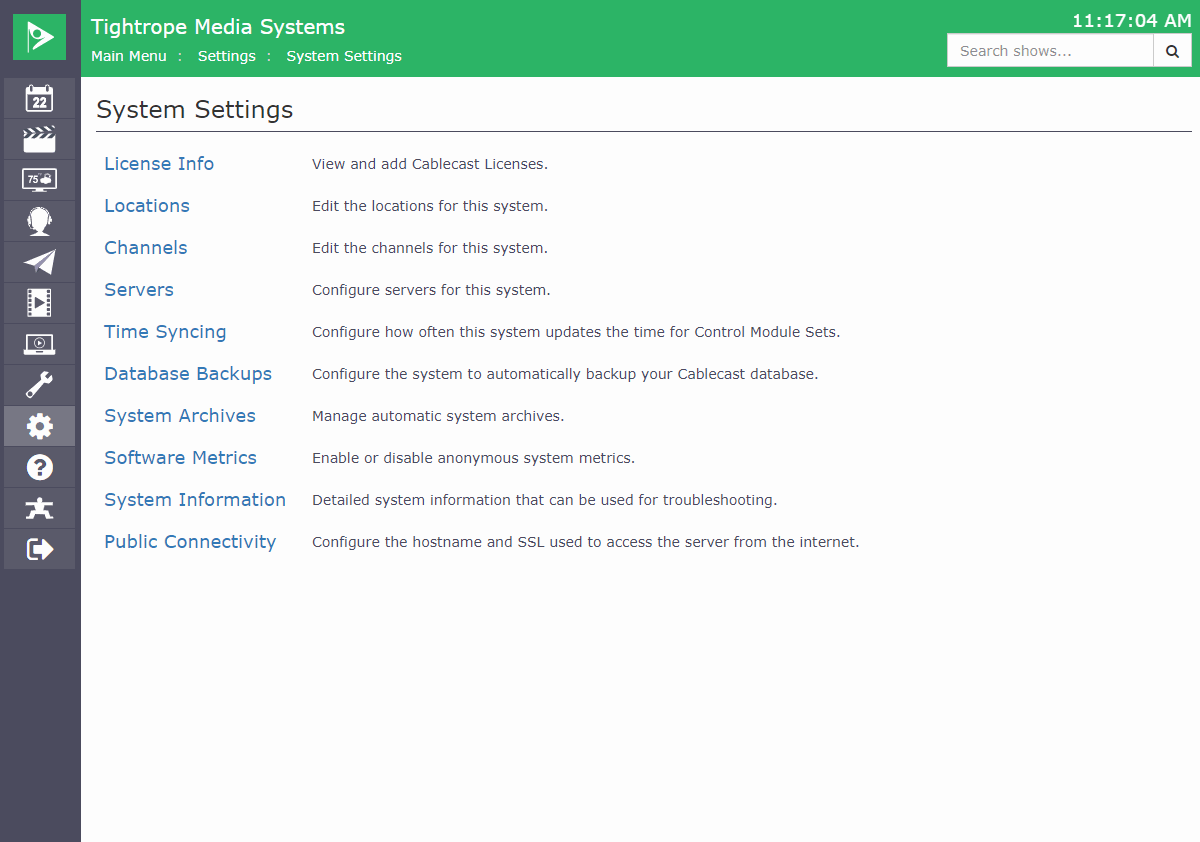
Task: Click the 11:17:04 AM clock text
Action: (x=1132, y=20)
